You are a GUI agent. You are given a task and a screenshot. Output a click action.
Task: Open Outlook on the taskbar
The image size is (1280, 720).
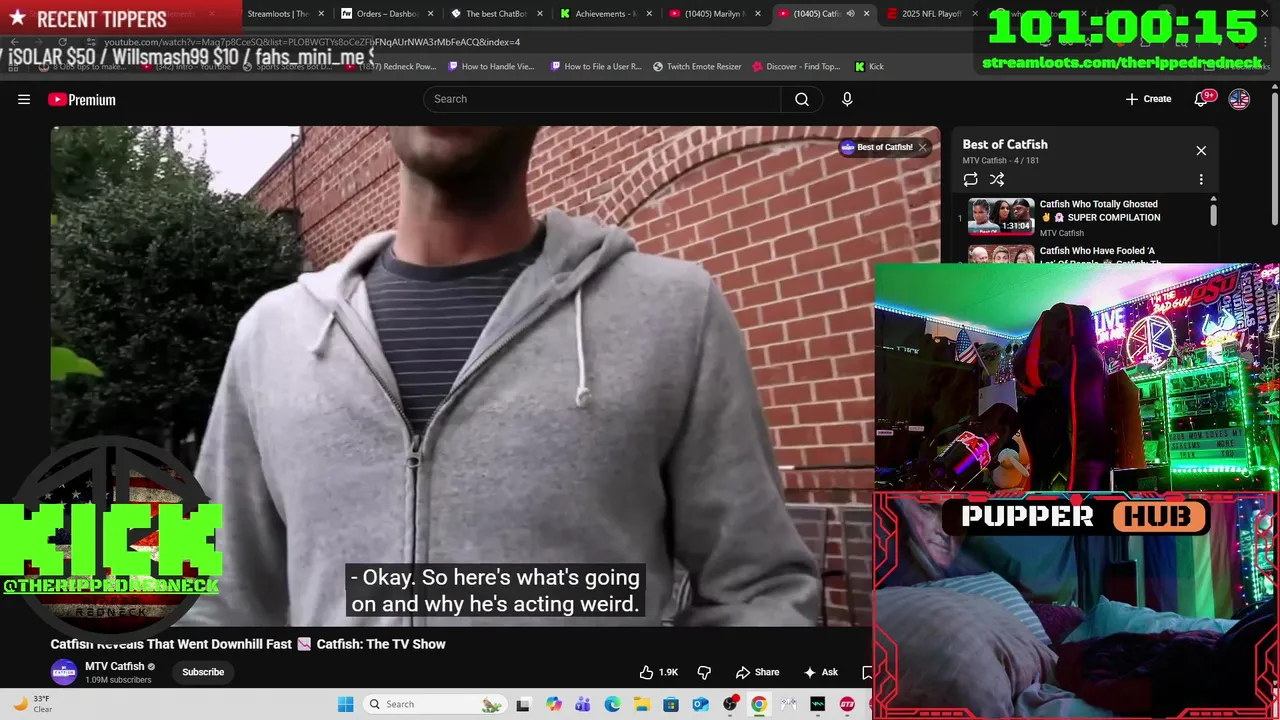(700, 704)
